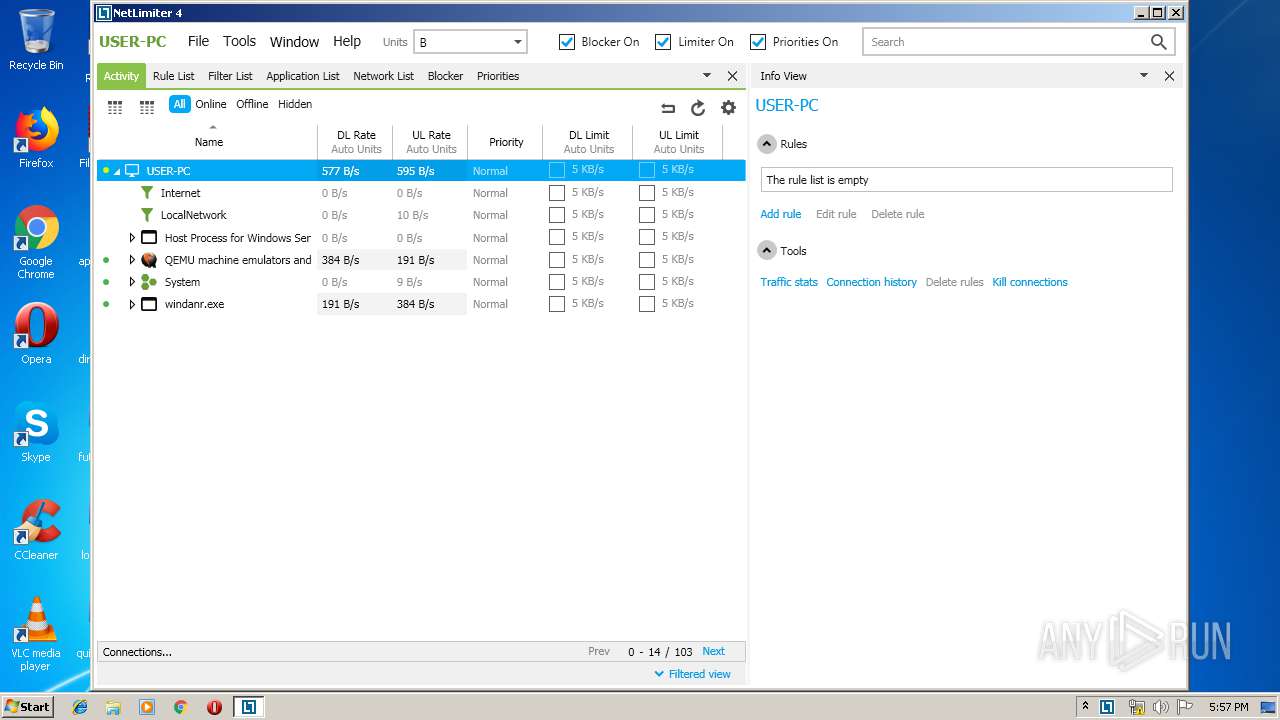
Task: Open the Info View panel dropdown arrow
Action: pos(1144,76)
